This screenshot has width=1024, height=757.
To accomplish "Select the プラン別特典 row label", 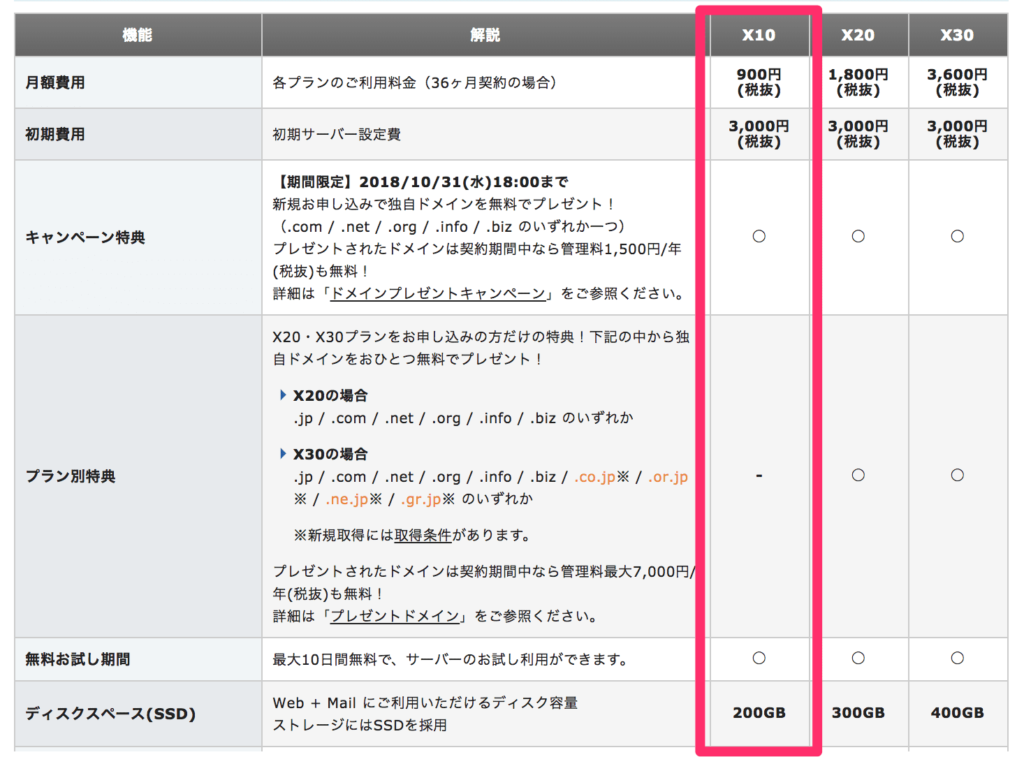I will (x=71, y=476).
